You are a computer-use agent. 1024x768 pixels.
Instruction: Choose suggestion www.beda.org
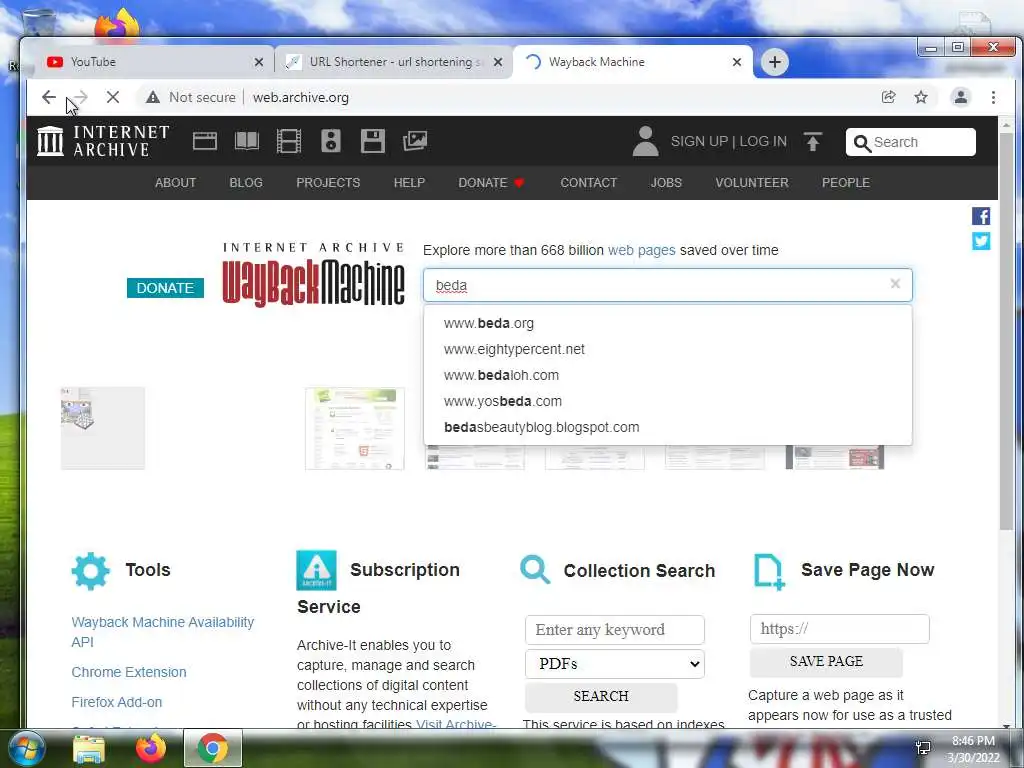667,323
